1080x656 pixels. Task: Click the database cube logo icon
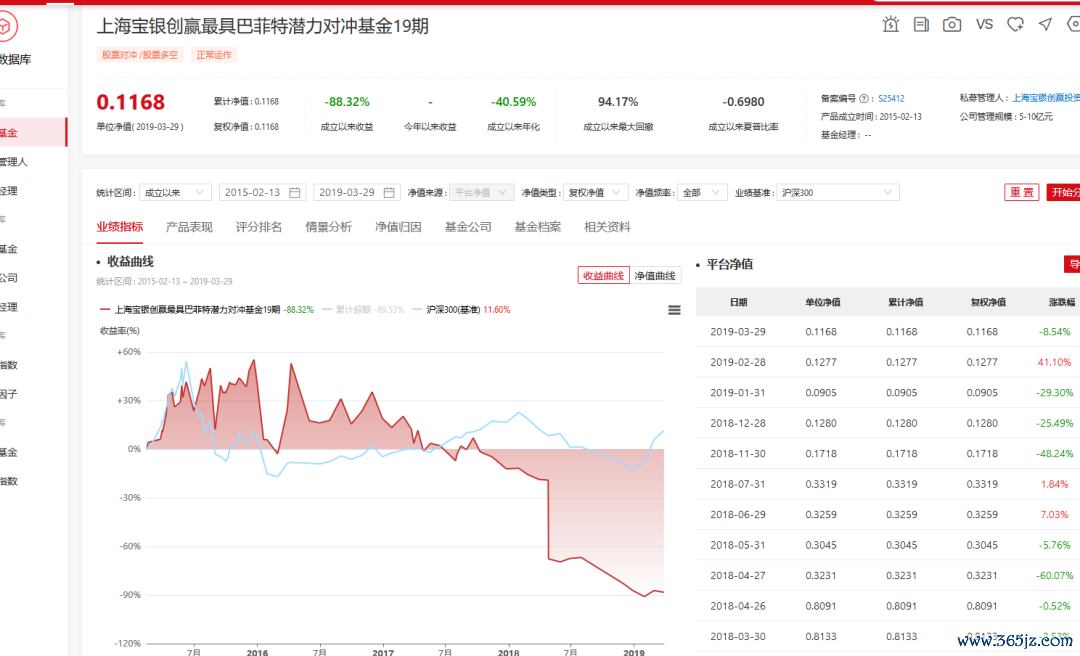pos(6,27)
